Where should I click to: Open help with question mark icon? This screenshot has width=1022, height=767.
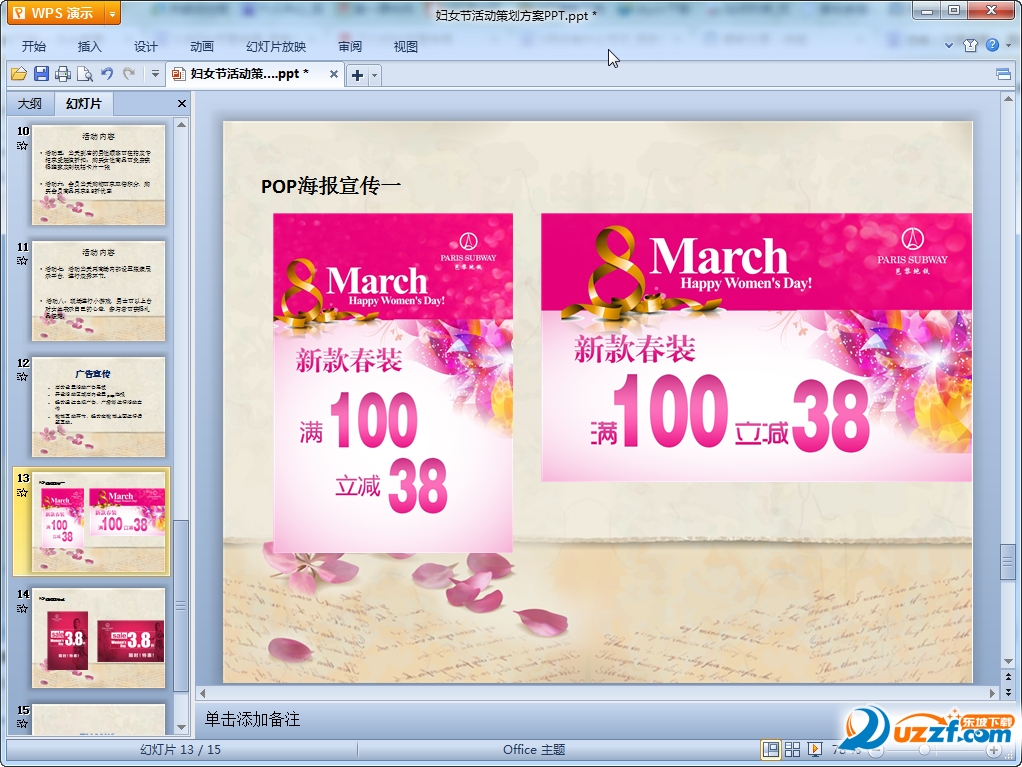[x=992, y=45]
